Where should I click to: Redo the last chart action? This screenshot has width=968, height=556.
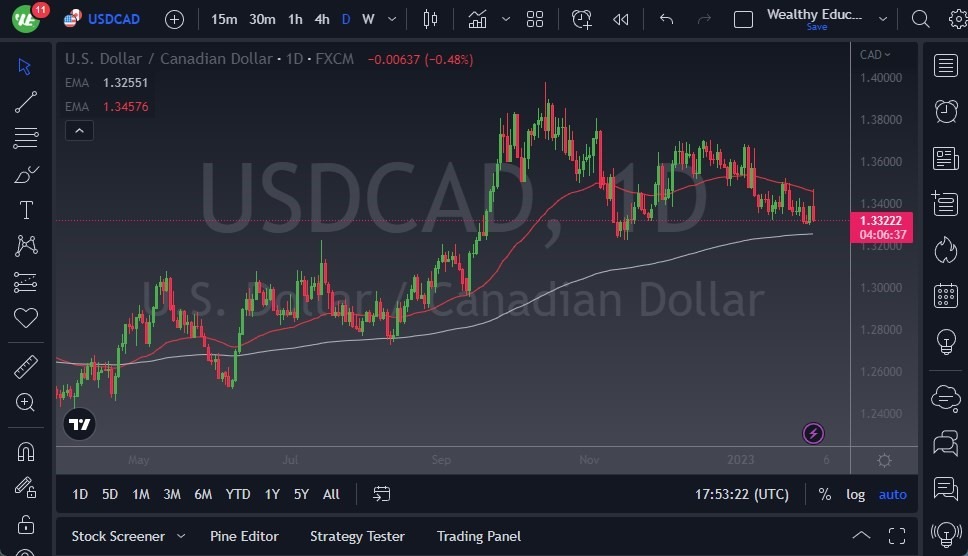704,20
